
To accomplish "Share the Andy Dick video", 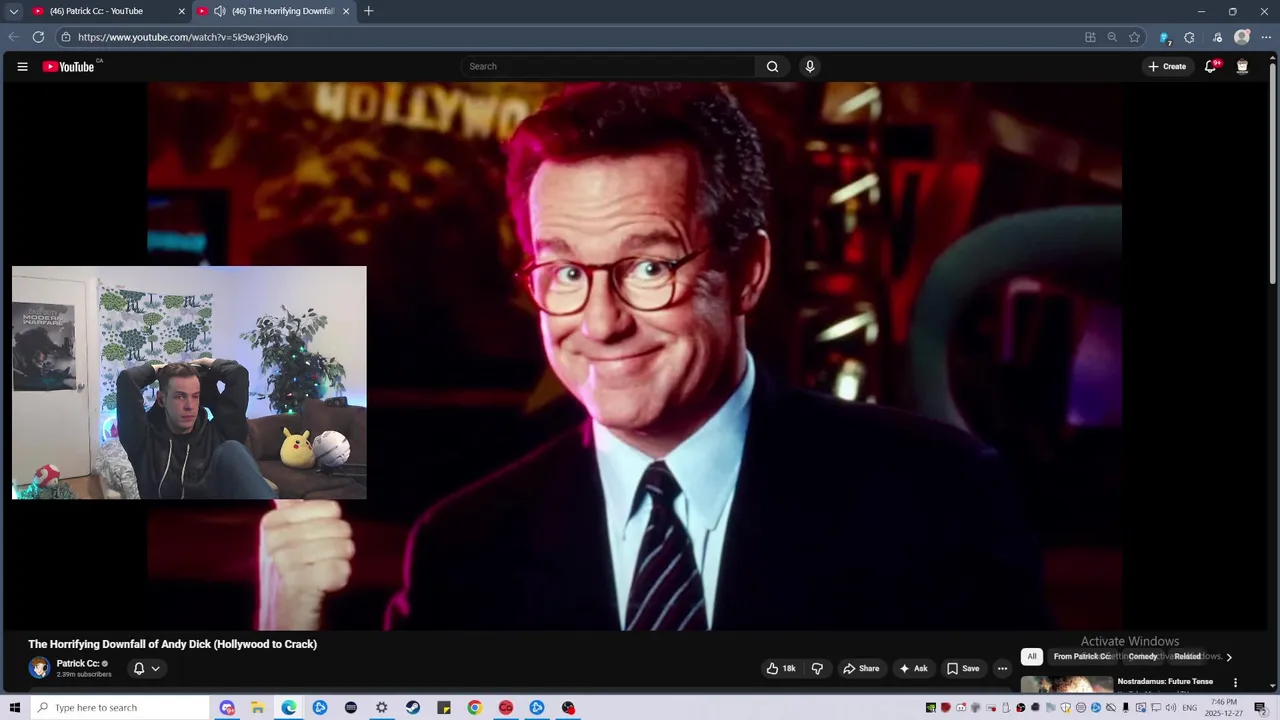I will point(861,668).
